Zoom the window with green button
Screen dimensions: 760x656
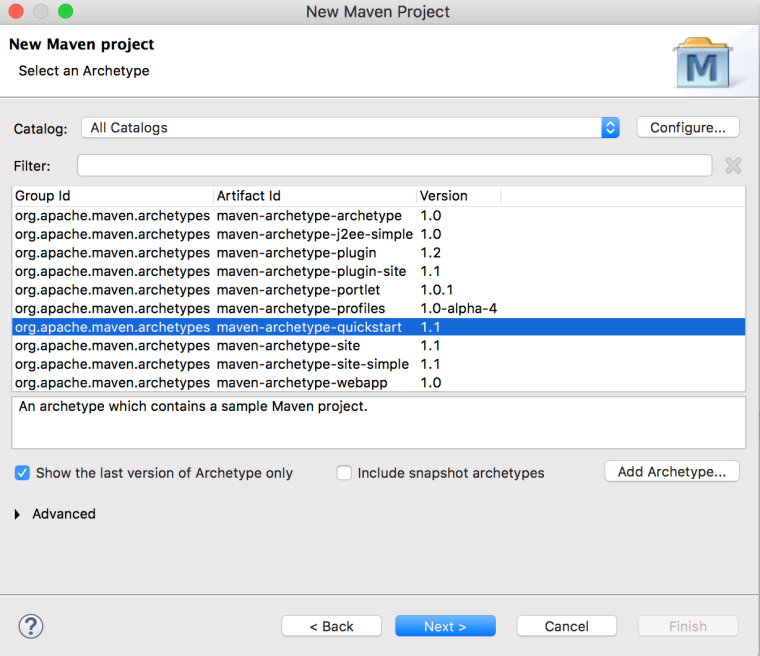[65, 11]
